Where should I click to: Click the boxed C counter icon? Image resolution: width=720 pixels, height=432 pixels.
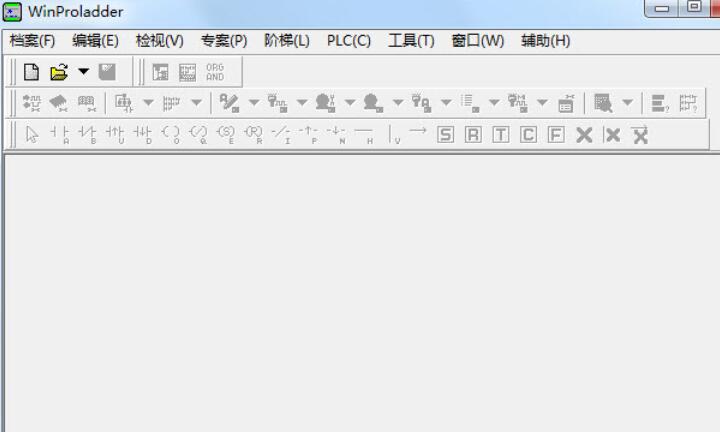pos(528,135)
